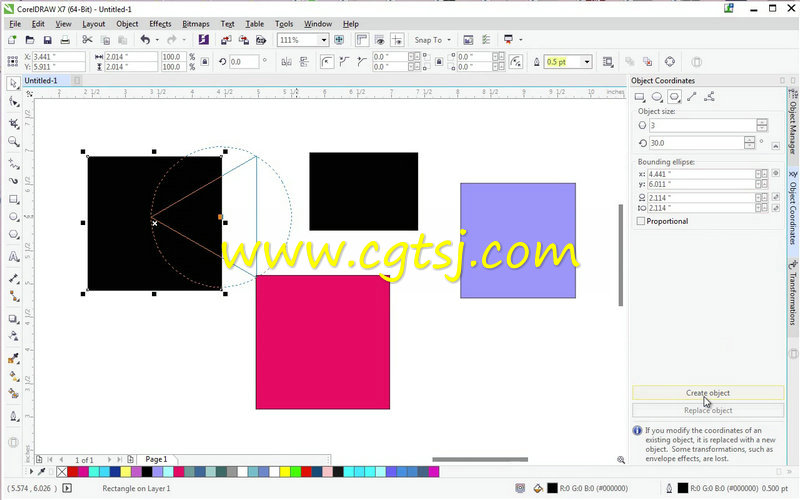Select the Ellipse tool in toolbox
The image size is (800, 500).
(14, 217)
